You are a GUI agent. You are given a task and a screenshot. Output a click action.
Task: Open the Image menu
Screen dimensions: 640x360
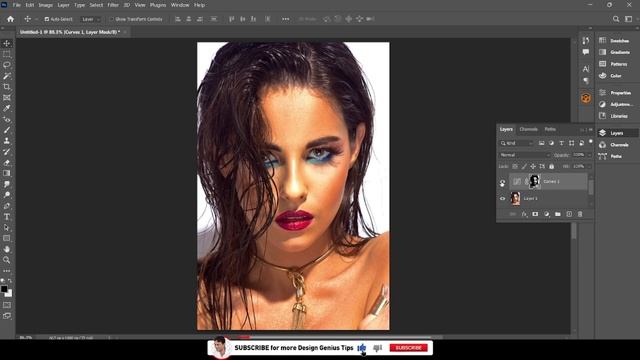45,5
